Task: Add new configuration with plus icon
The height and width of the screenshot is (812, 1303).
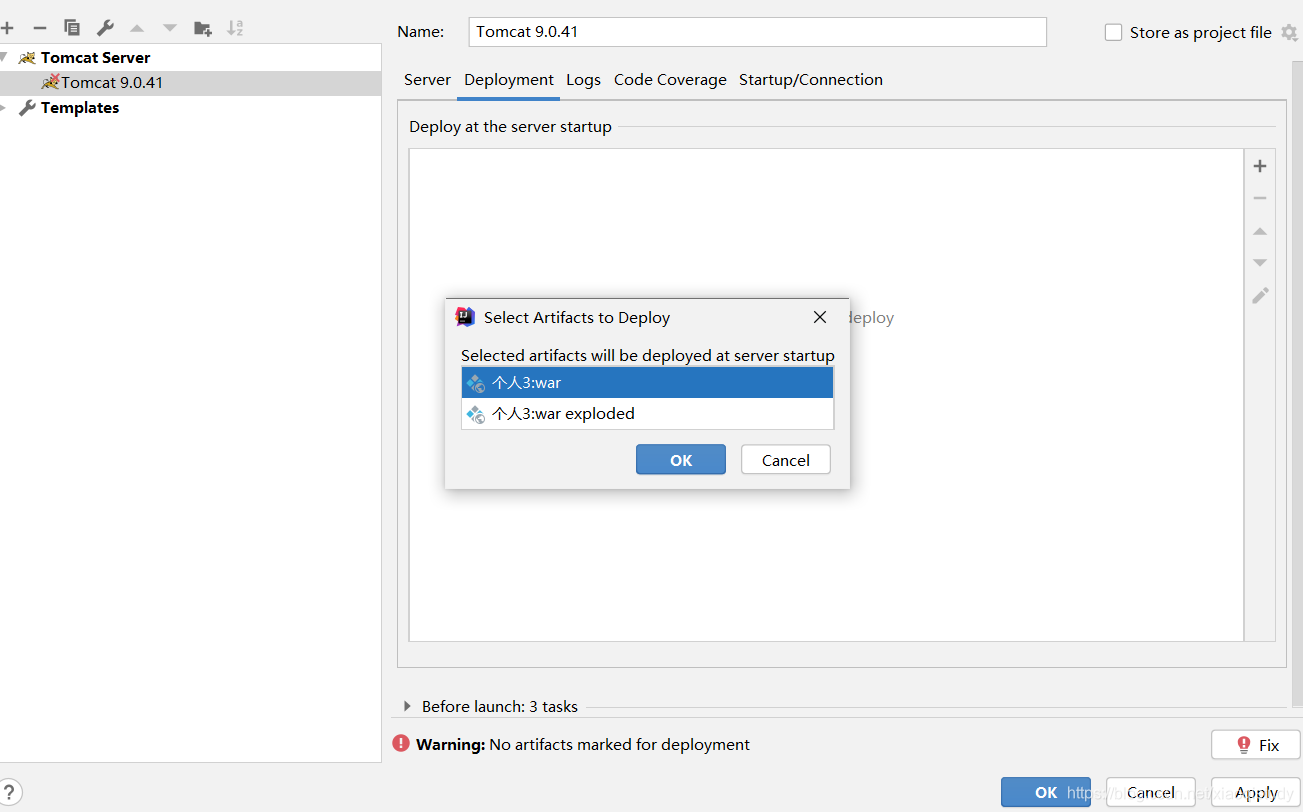Action: pyautogui.click(x=7, y=28)
